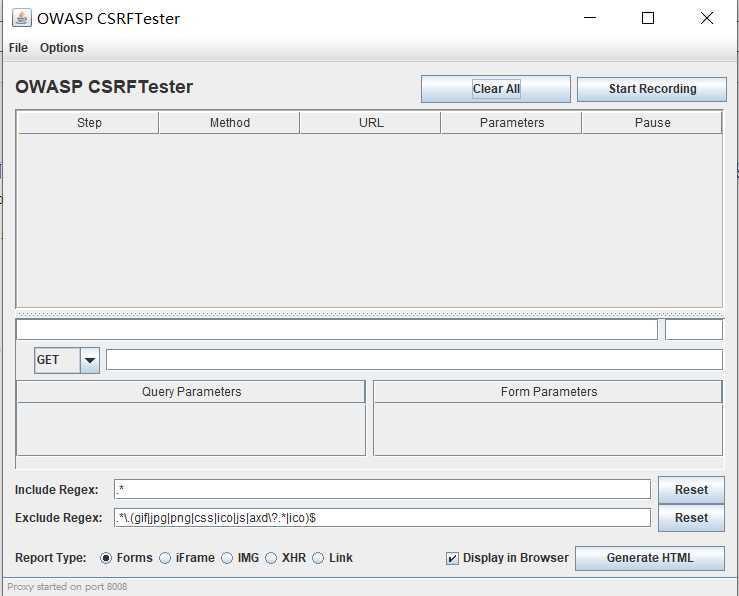
Task: Minimize the OWASP CSRFTester window
Action: tap(590, 18)
